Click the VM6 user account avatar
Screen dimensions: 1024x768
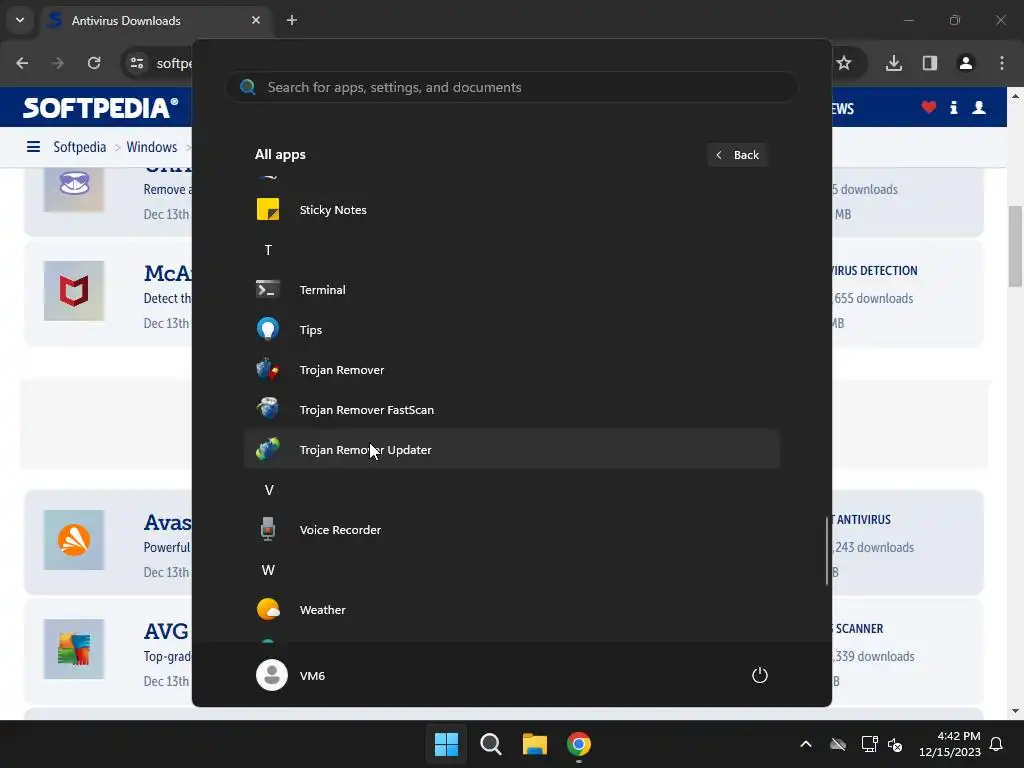[x=272, y=675]
